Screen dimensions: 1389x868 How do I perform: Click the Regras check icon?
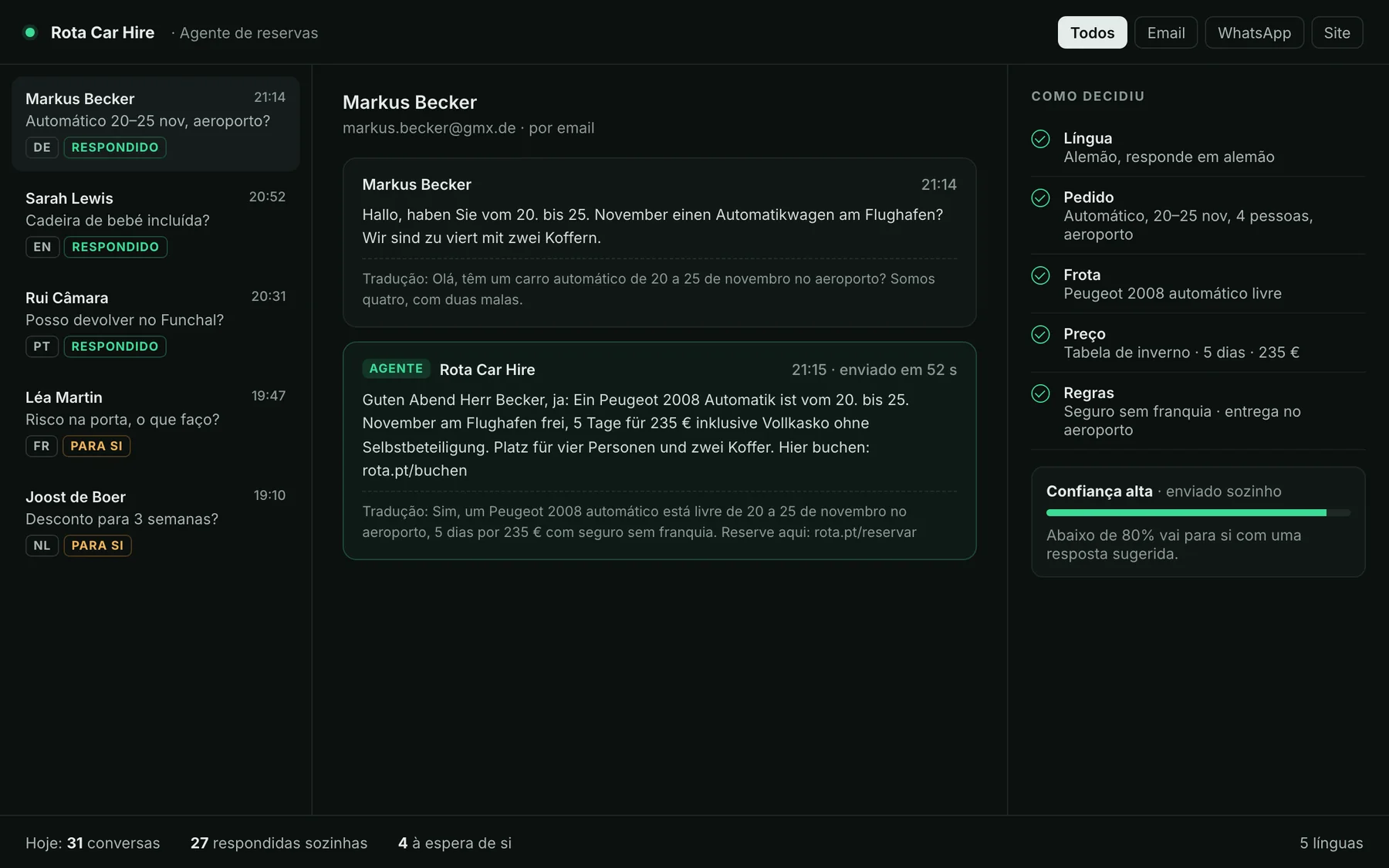click(x=1040, y=393)
